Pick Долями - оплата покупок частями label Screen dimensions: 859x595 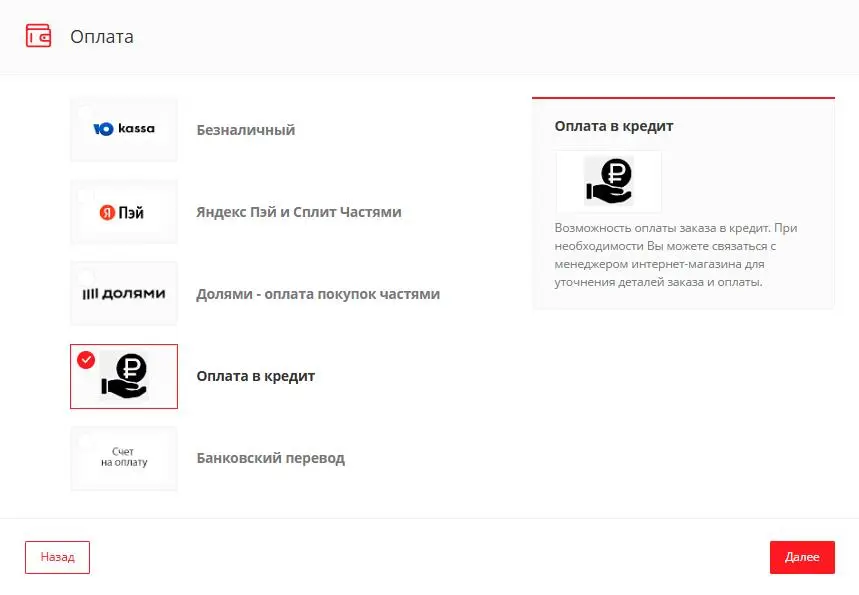(318, 294)
